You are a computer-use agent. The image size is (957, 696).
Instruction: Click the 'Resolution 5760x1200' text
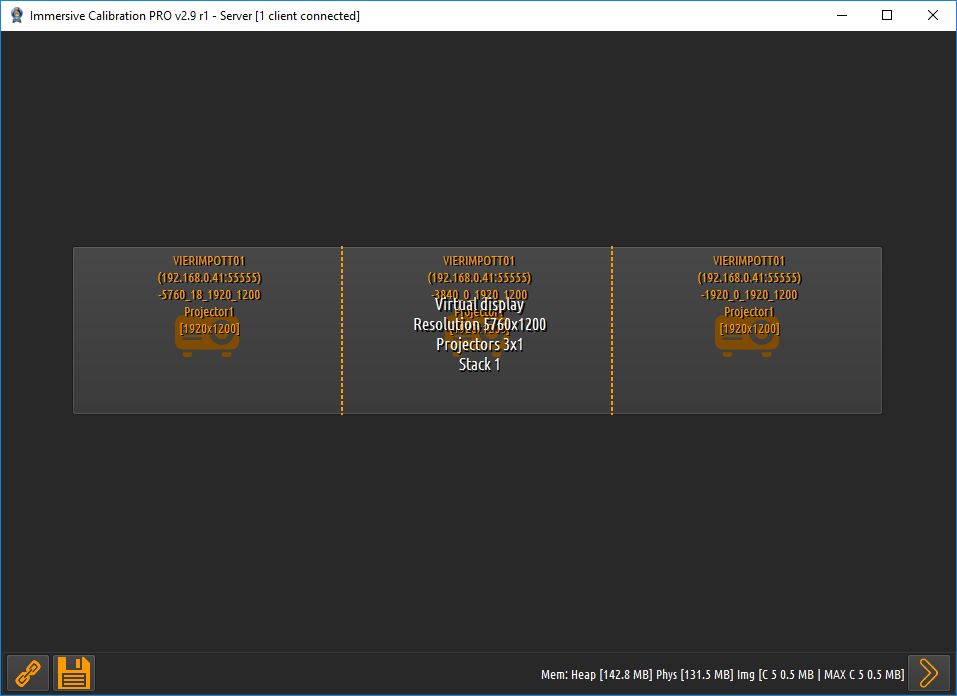tap(480, 324)
